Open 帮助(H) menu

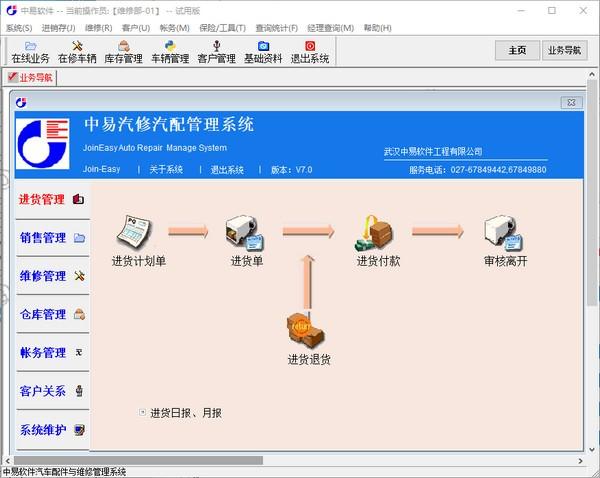[x=377, y=28]
